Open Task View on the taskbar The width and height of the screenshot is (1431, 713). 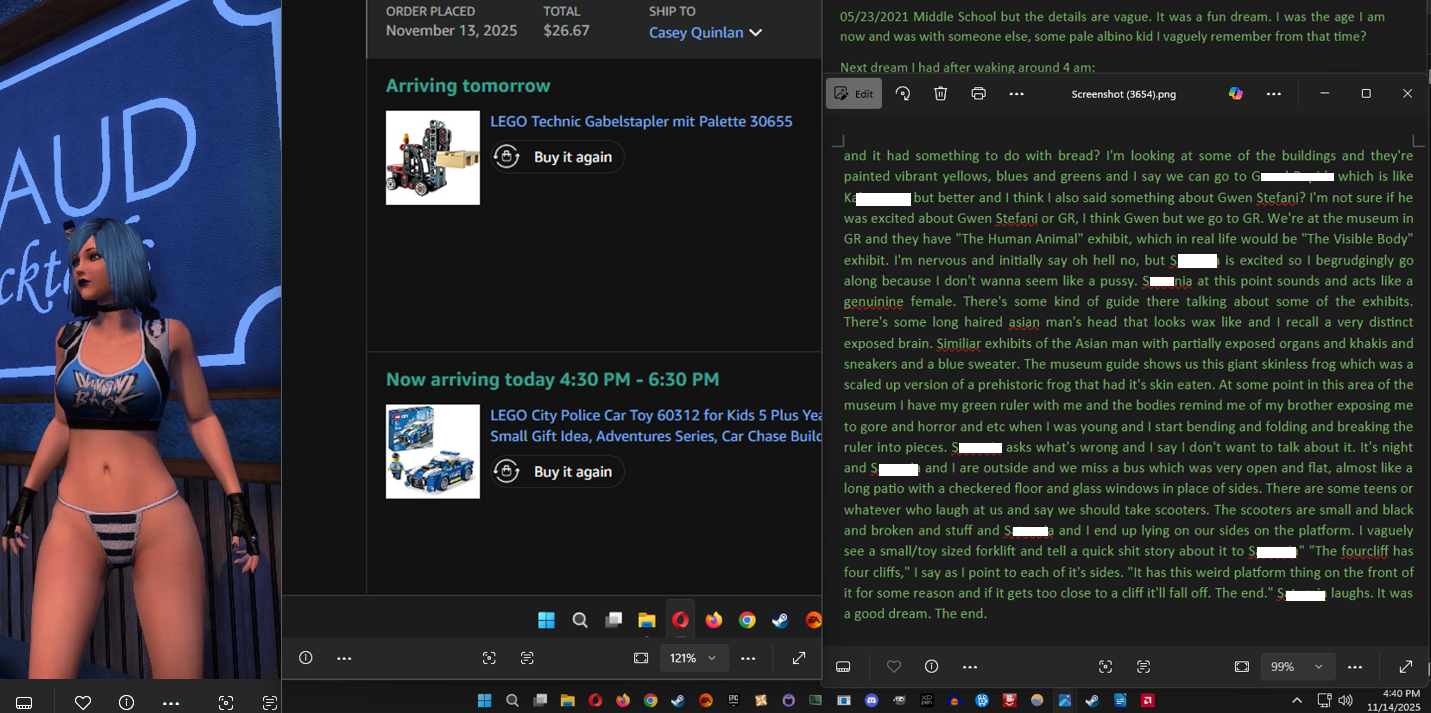540,701
